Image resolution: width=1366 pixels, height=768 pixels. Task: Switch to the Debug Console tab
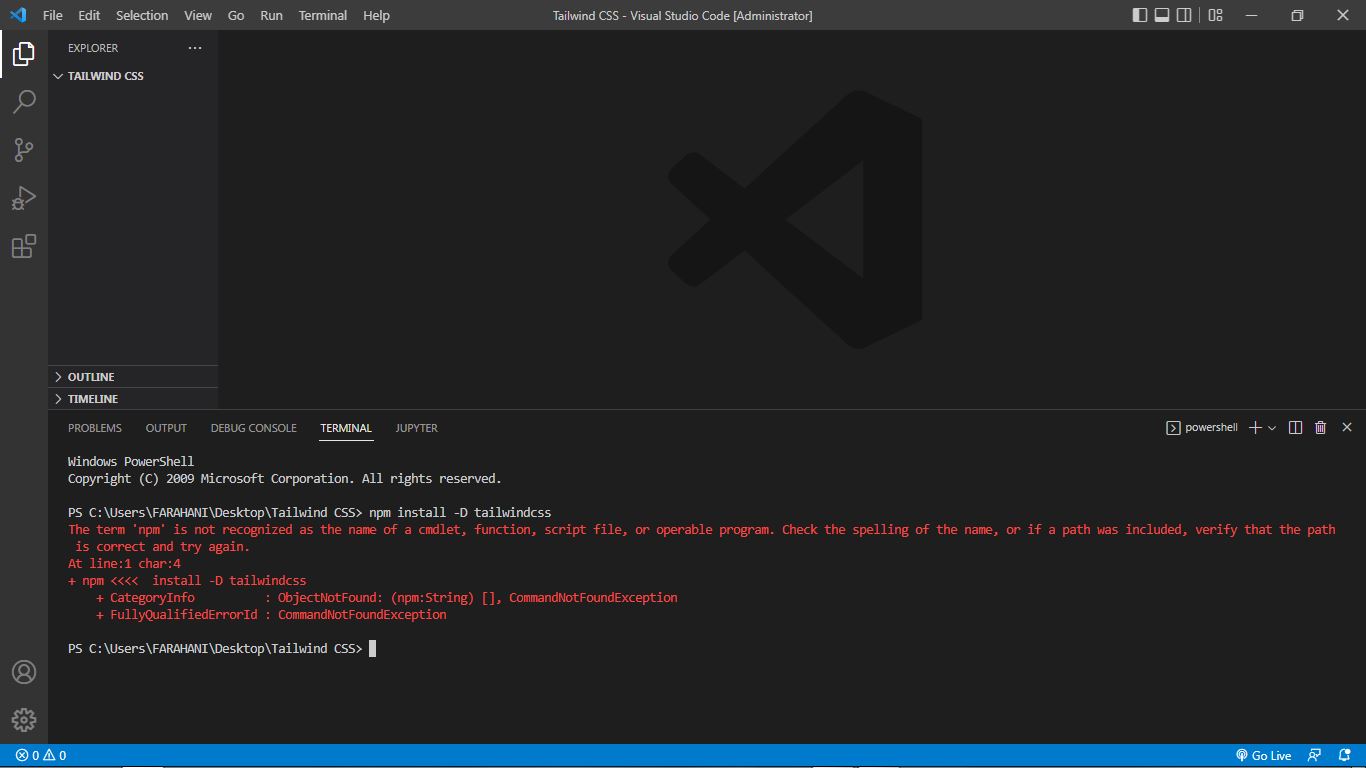[253, 428]
